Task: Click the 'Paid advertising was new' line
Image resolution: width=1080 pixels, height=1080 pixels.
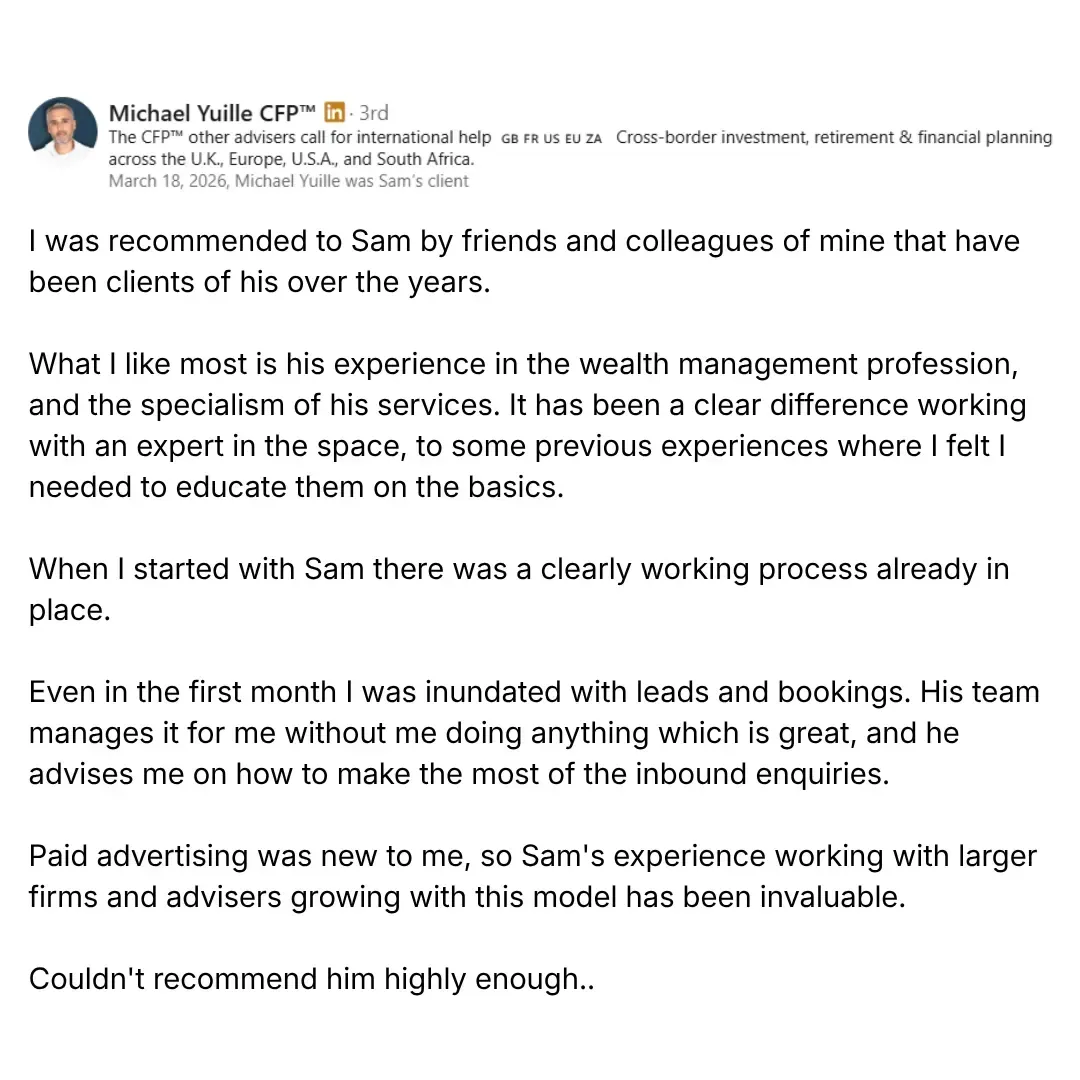Action: tap(533, 856)
